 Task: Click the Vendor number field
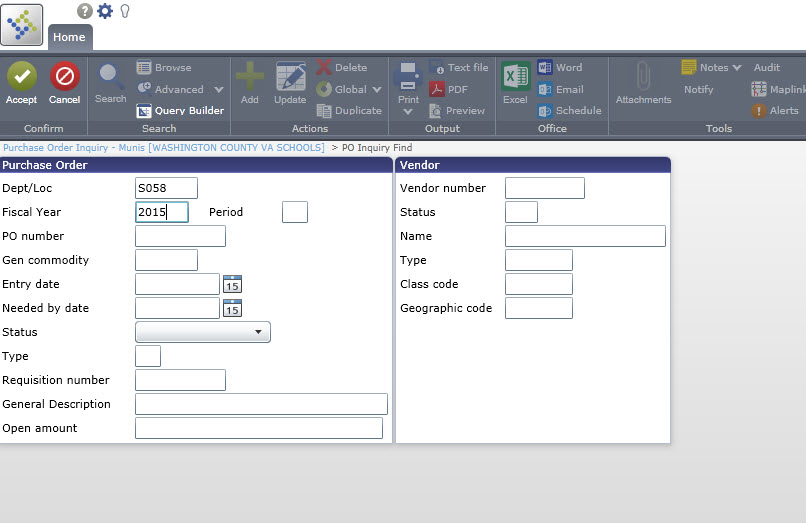pyautogui.click(x=545, y=188)
